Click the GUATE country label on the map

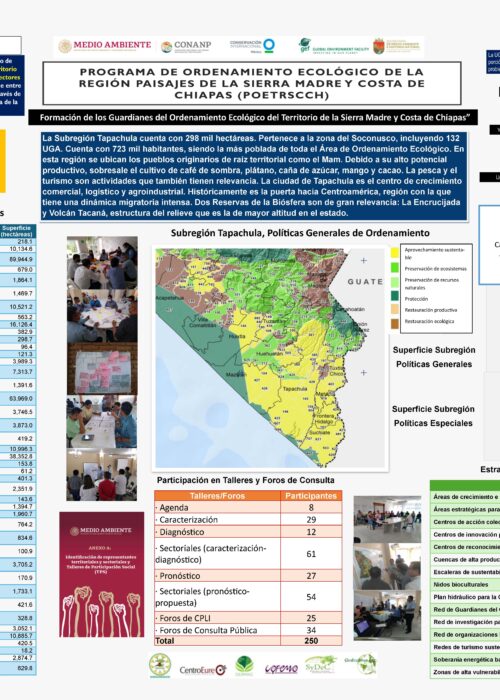coord(365,282)
